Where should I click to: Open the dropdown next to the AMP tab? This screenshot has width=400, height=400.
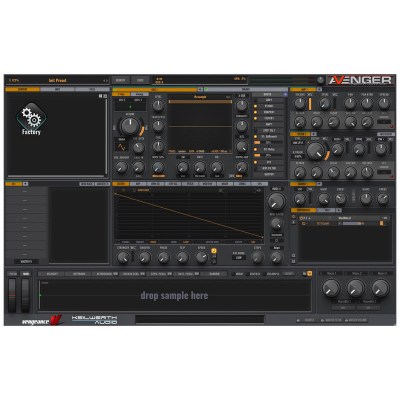click(319, 90)
